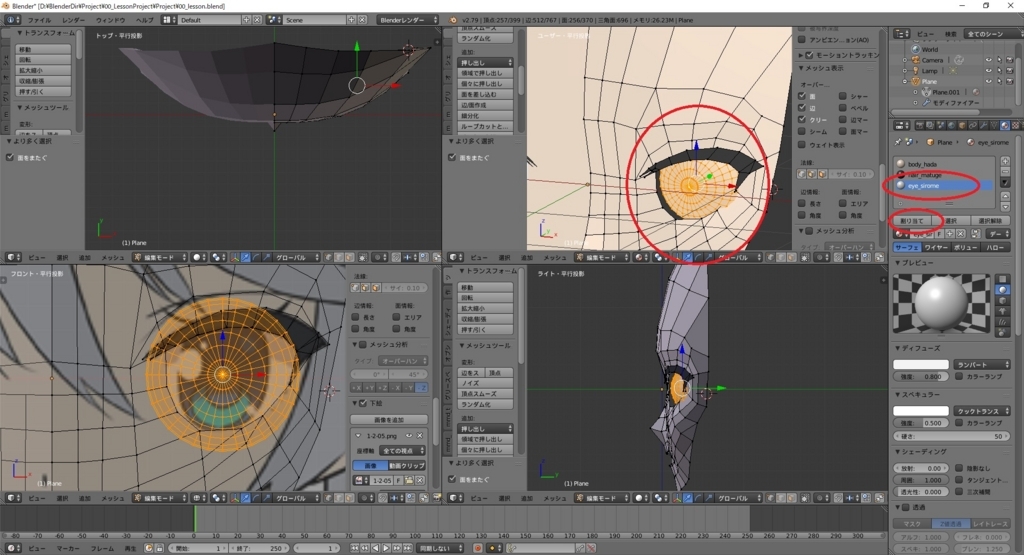Collapse the ディフューズ panel
The height and width of the screenshot is (555, 1024).
coord(897,348)
